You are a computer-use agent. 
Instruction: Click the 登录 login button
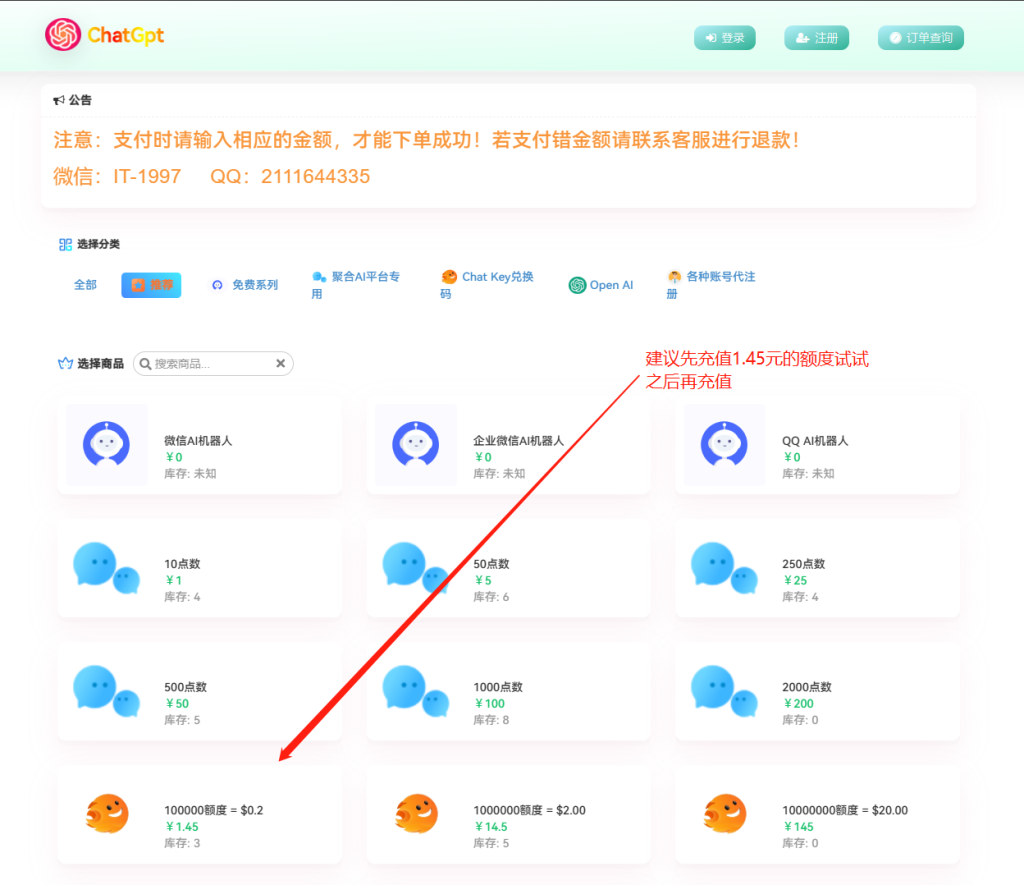coord(724,38)
